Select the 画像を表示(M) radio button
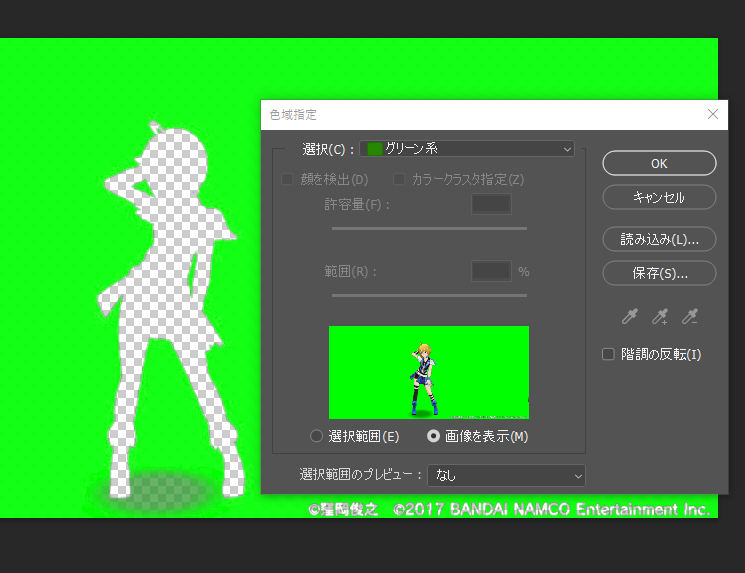The height and width of the screenshot is (573, 745). coord(433,436)
